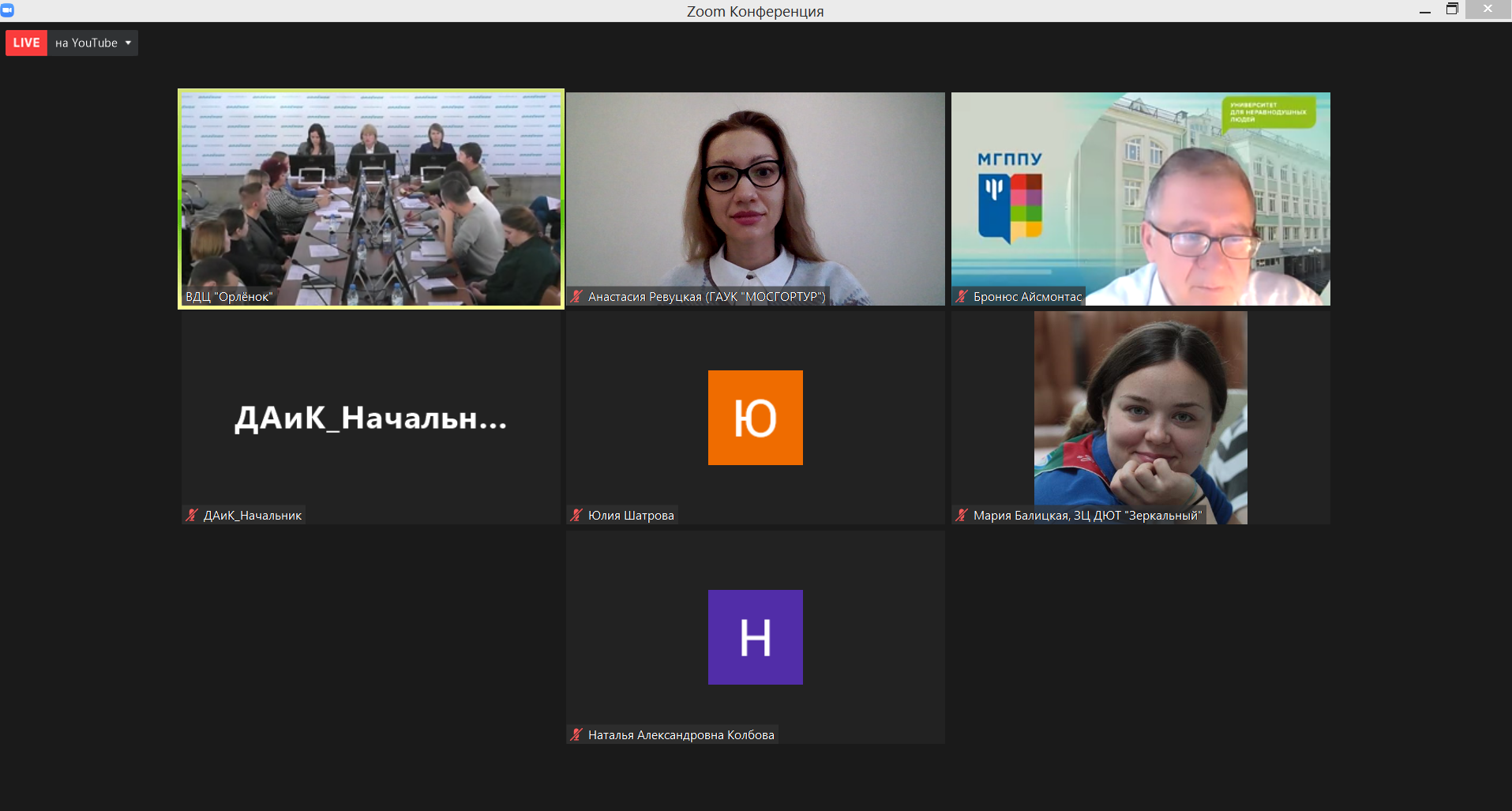This screenshot has width=1512, height=811.
Task: Restore down the Zoom Конференция window
Action: [1452, 9]
